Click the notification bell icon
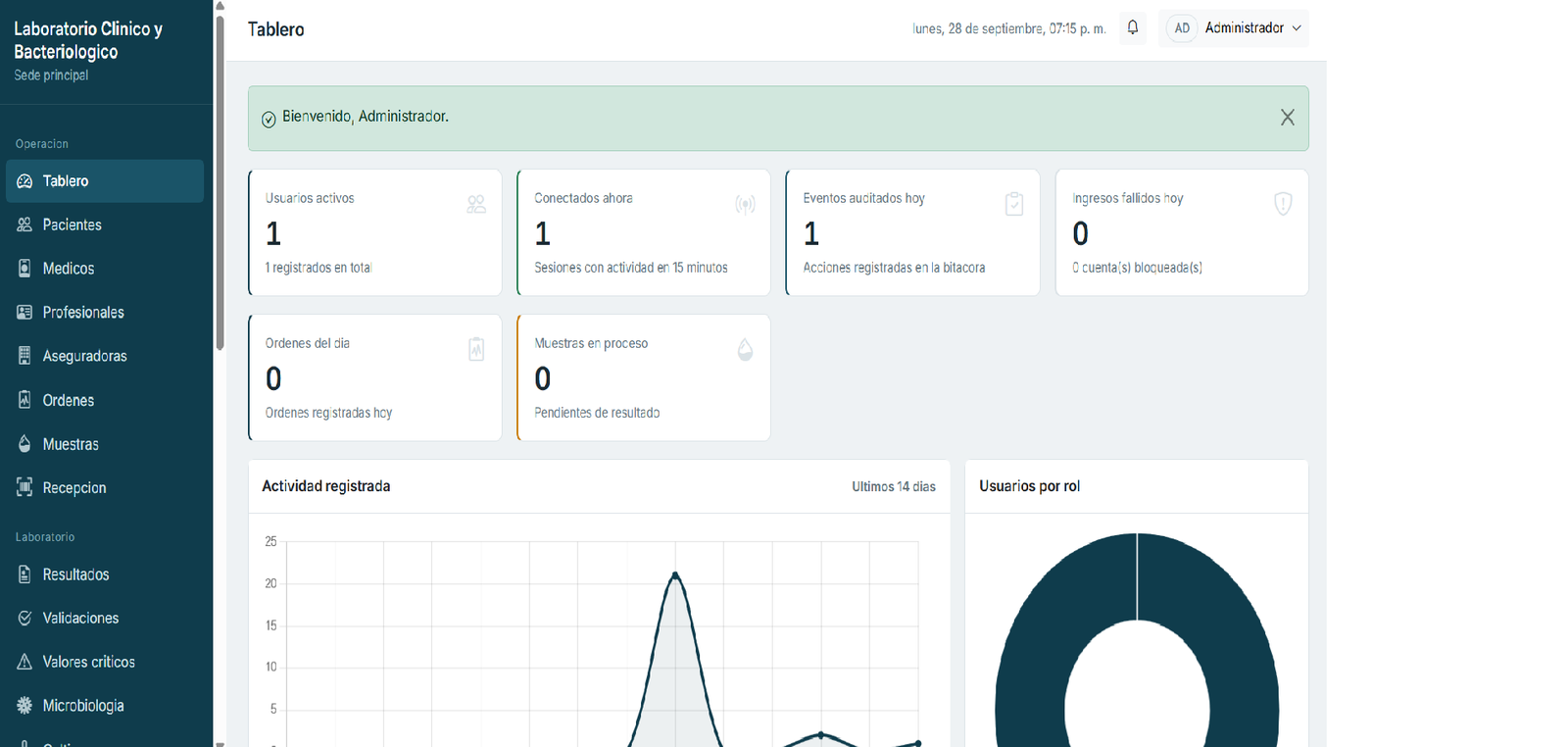The image size is (1568, 747). (x=1133, y=27)
